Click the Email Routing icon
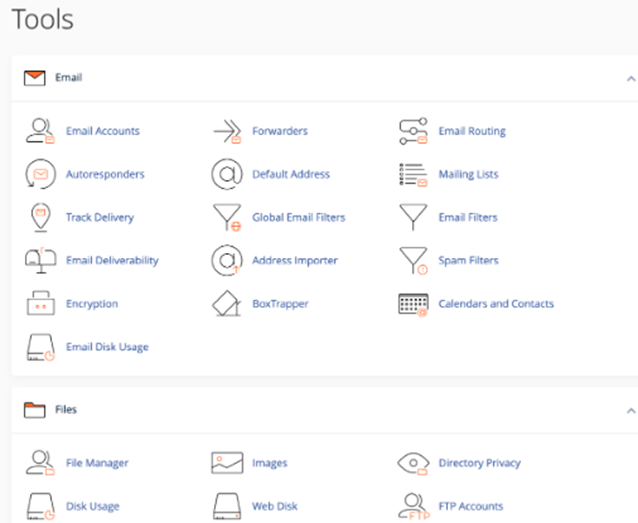Image resolution: width=638 pixels, height=523 pixels. pos(413,131)
